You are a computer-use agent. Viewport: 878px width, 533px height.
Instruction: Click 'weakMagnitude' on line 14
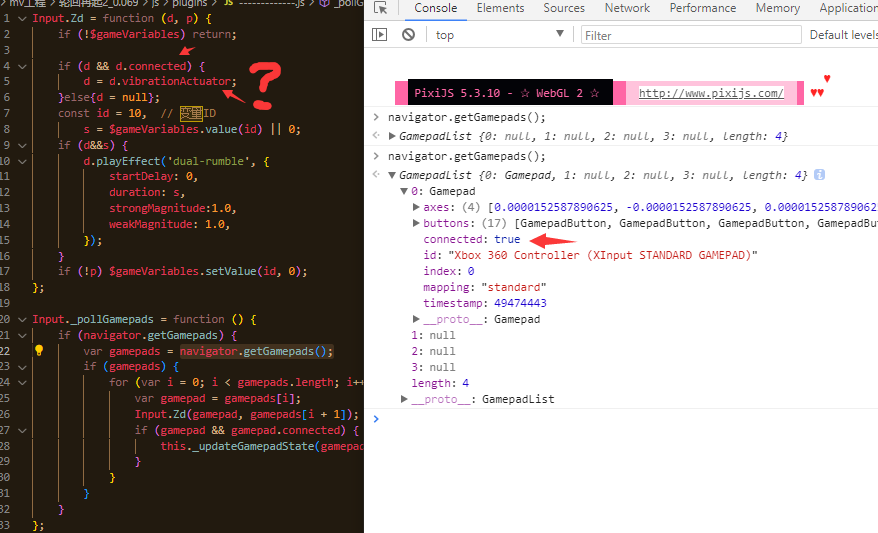[x=151, y=224]
